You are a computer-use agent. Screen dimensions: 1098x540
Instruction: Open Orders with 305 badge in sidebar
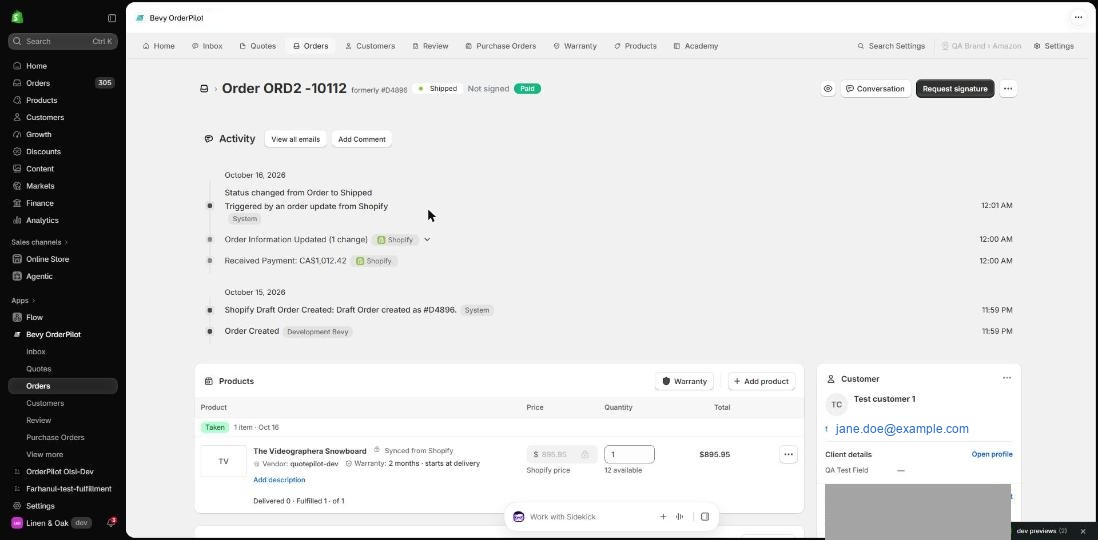point(62,83)
